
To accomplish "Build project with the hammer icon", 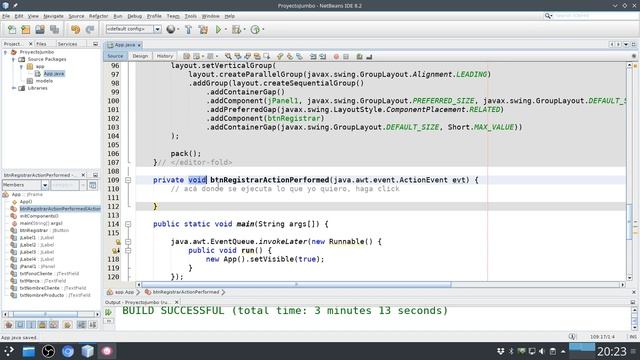I will [x=188, y=29].
